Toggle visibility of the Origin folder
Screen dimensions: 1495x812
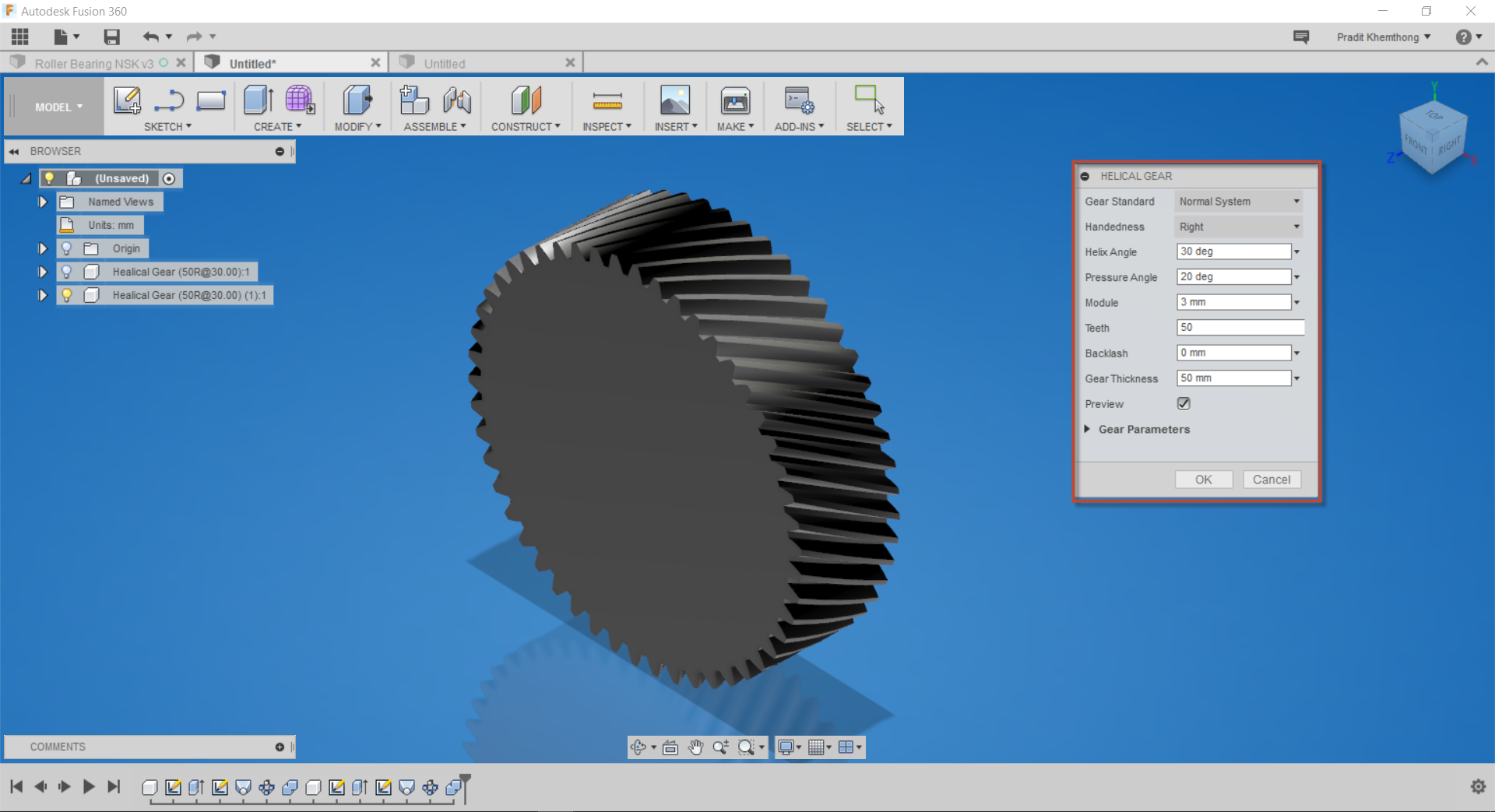point(67,248)
